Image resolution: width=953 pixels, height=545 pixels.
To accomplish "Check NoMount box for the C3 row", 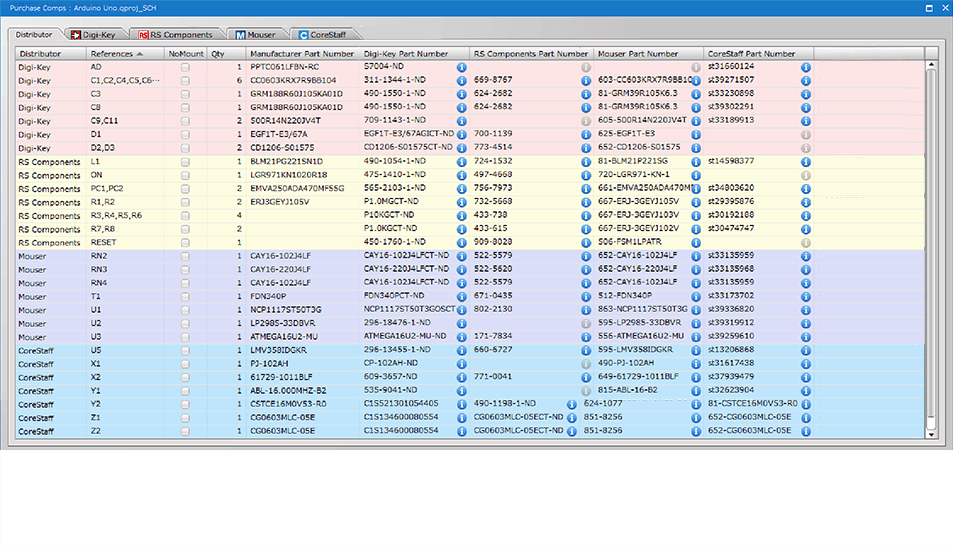I will [x=185, y=94].
